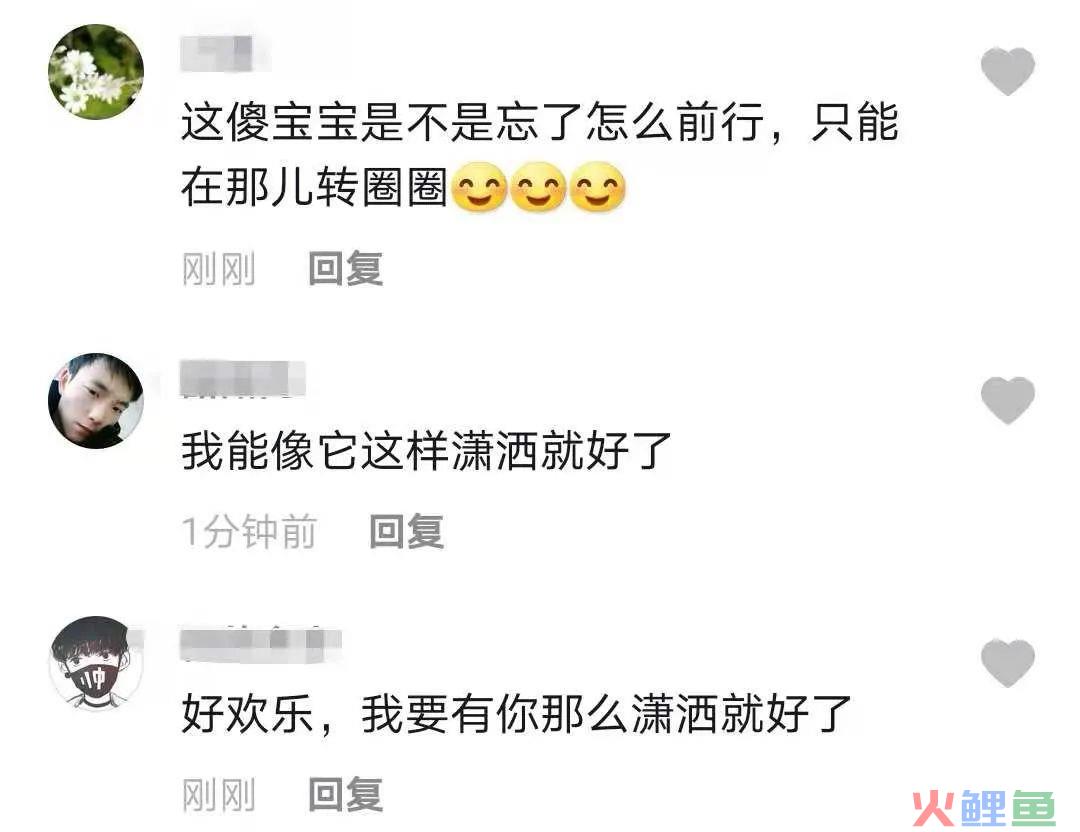Image resolution: width=1080 pixels, height=832 pixels.
Task: Click the 刚刚 timestamp under first comment
Action: (x=218, y=269)
